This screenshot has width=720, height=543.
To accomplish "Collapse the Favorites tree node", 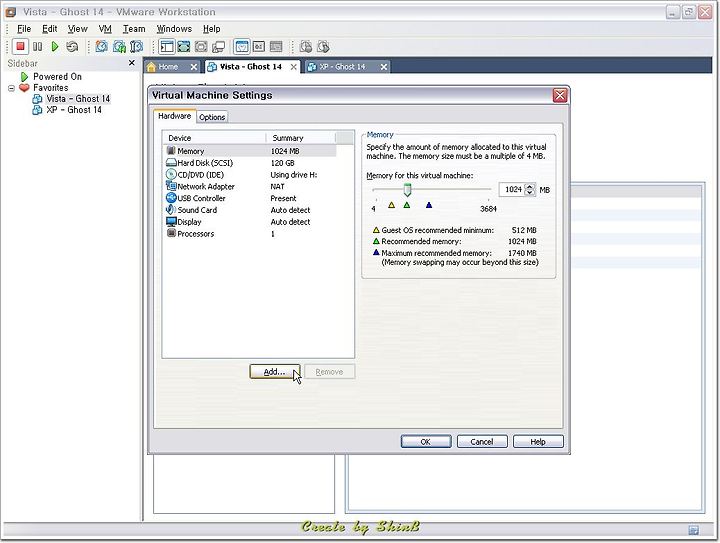I will [11, 88].
